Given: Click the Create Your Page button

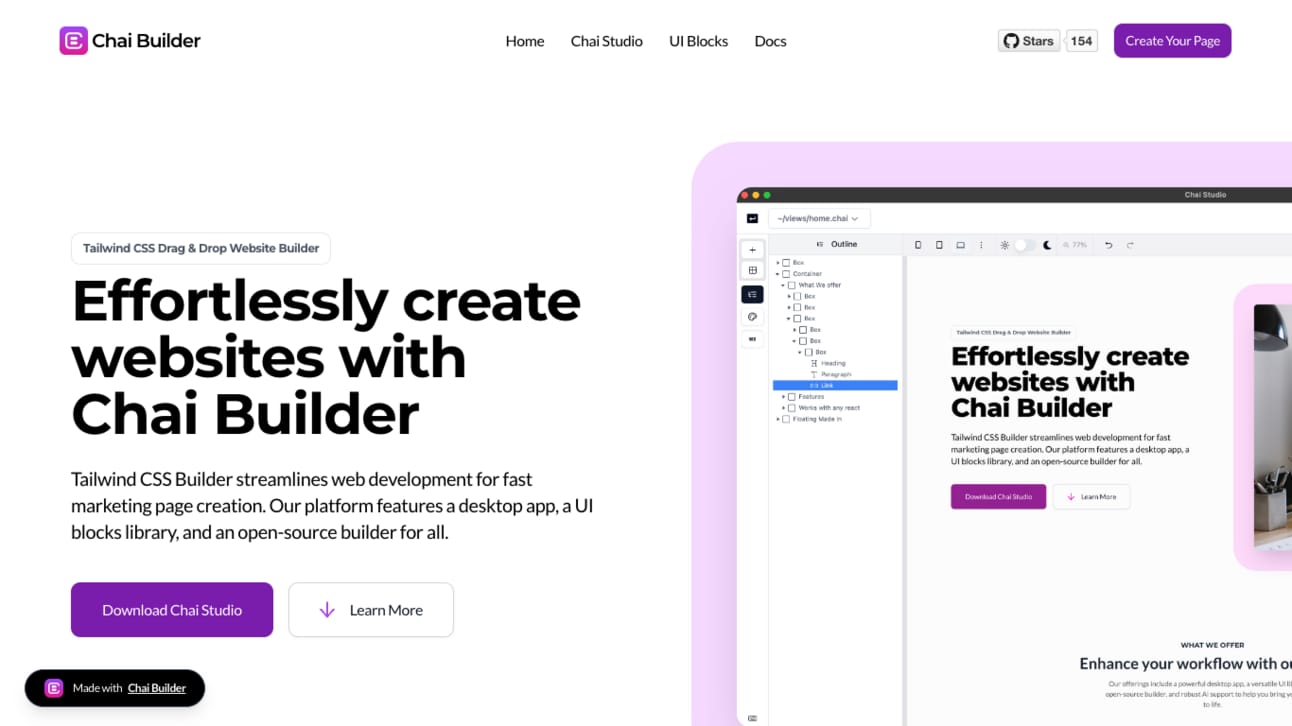Looking at the screenshot, I should (x=1172, y=41).
